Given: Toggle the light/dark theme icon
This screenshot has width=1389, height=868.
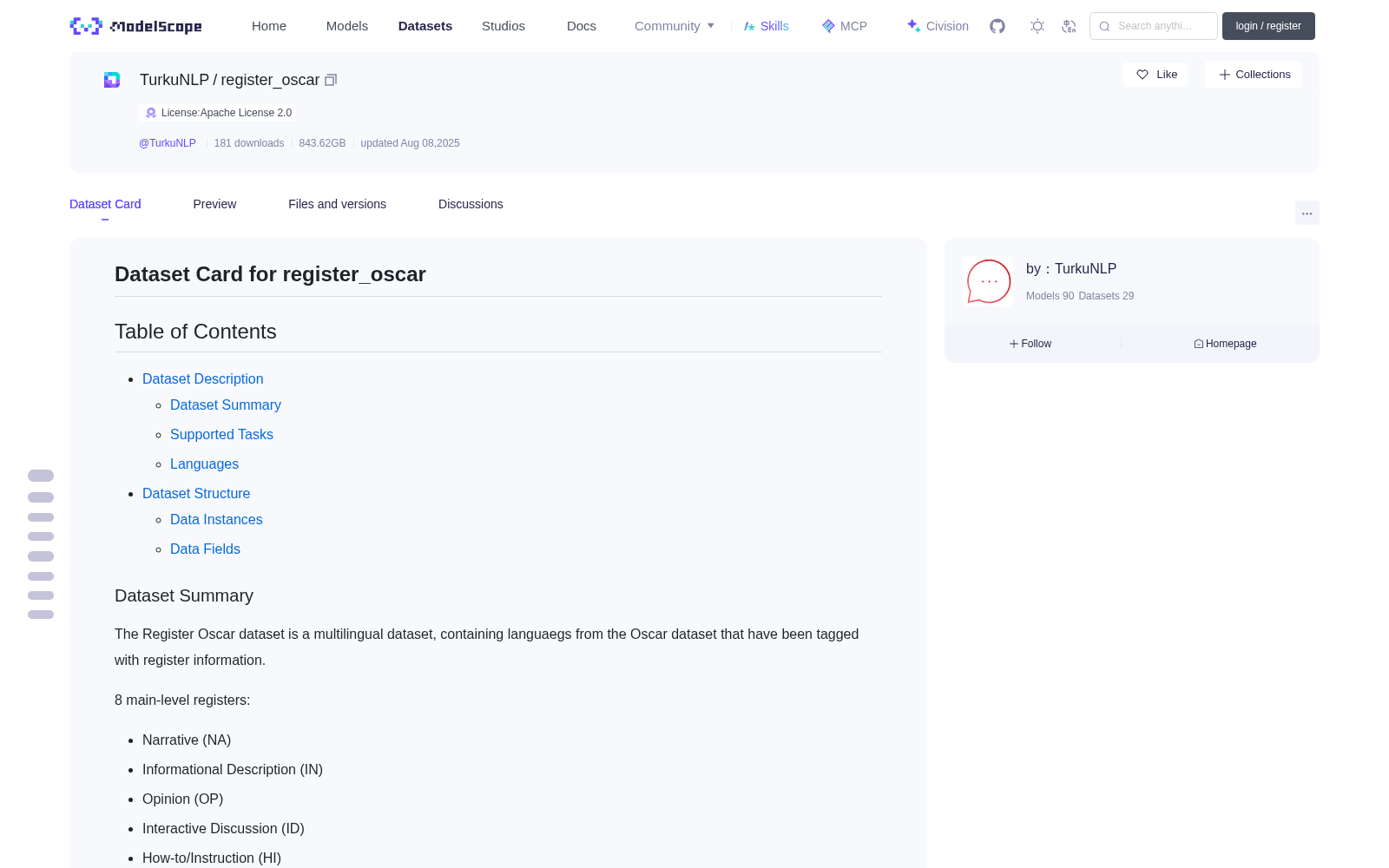Looking at the screenshot, I should (x=1037, y=26).
